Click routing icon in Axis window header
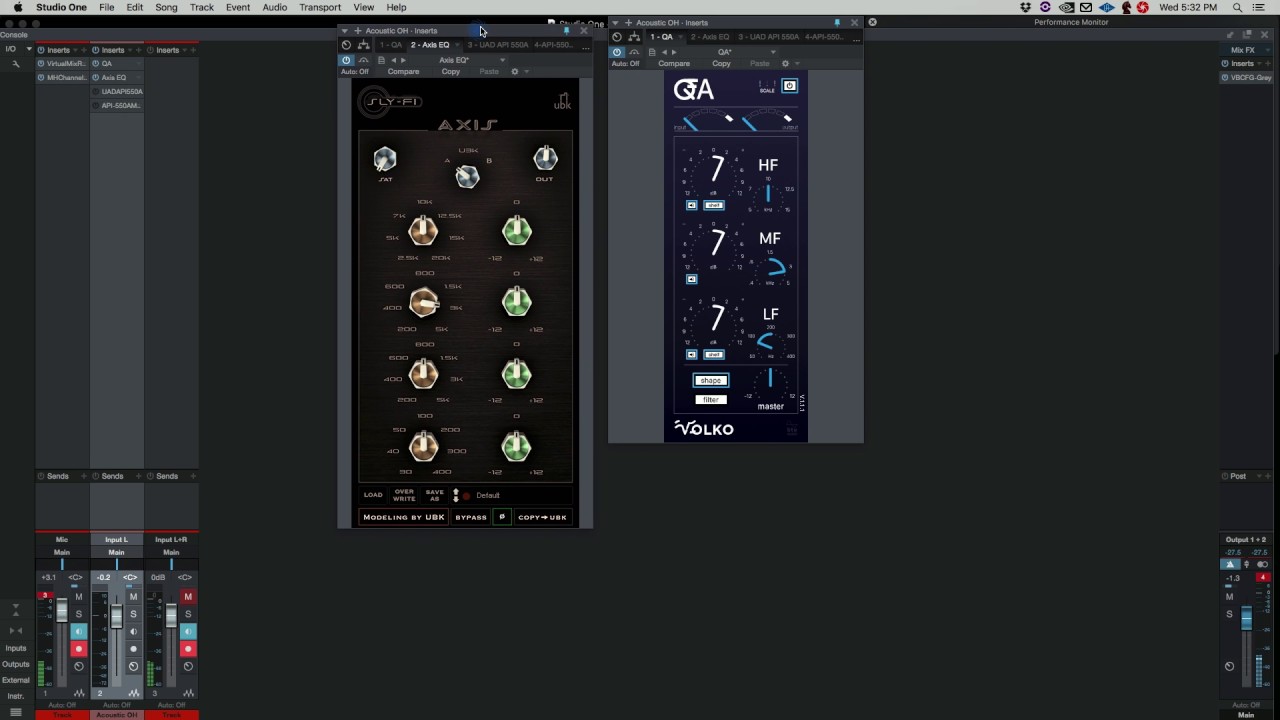 (x=363, y=45)
